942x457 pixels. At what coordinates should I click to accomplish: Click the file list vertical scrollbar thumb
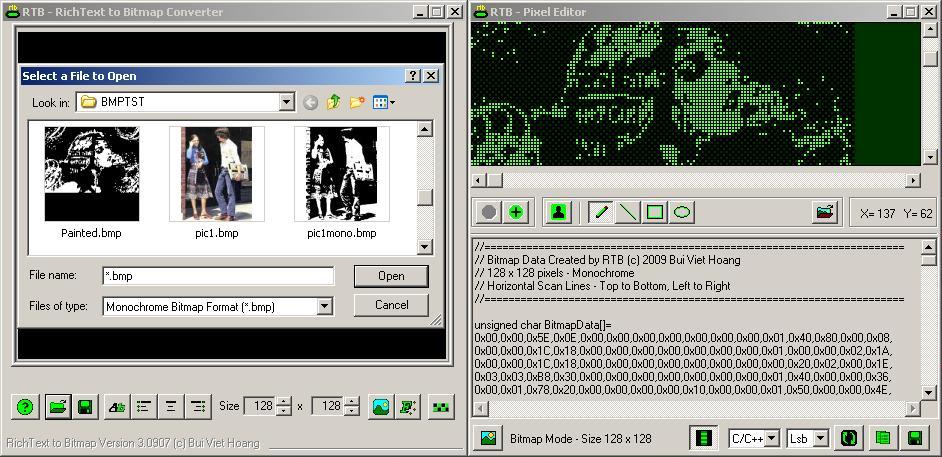coord(425,197)
